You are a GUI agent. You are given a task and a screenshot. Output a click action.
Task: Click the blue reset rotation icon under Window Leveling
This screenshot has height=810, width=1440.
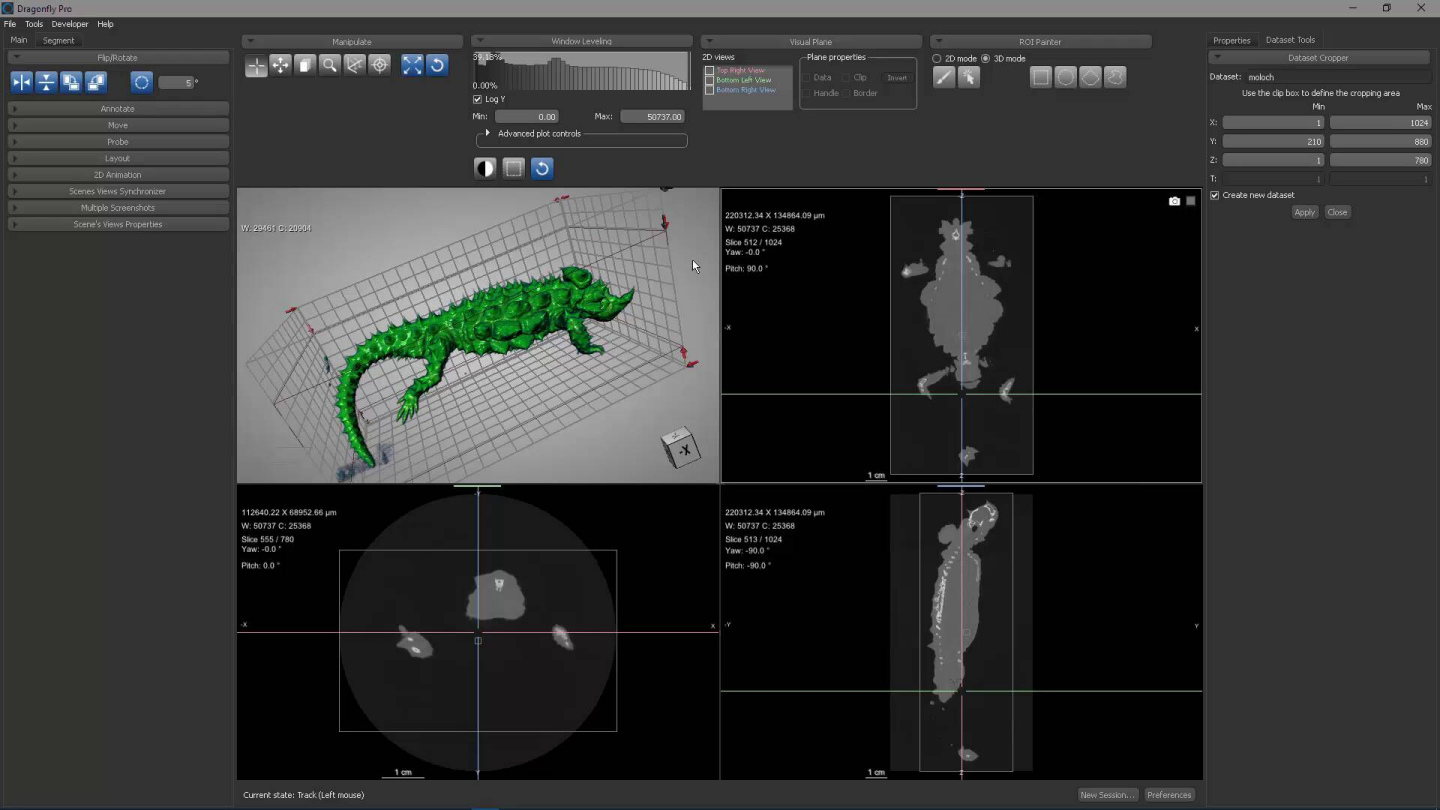[541, 168]
